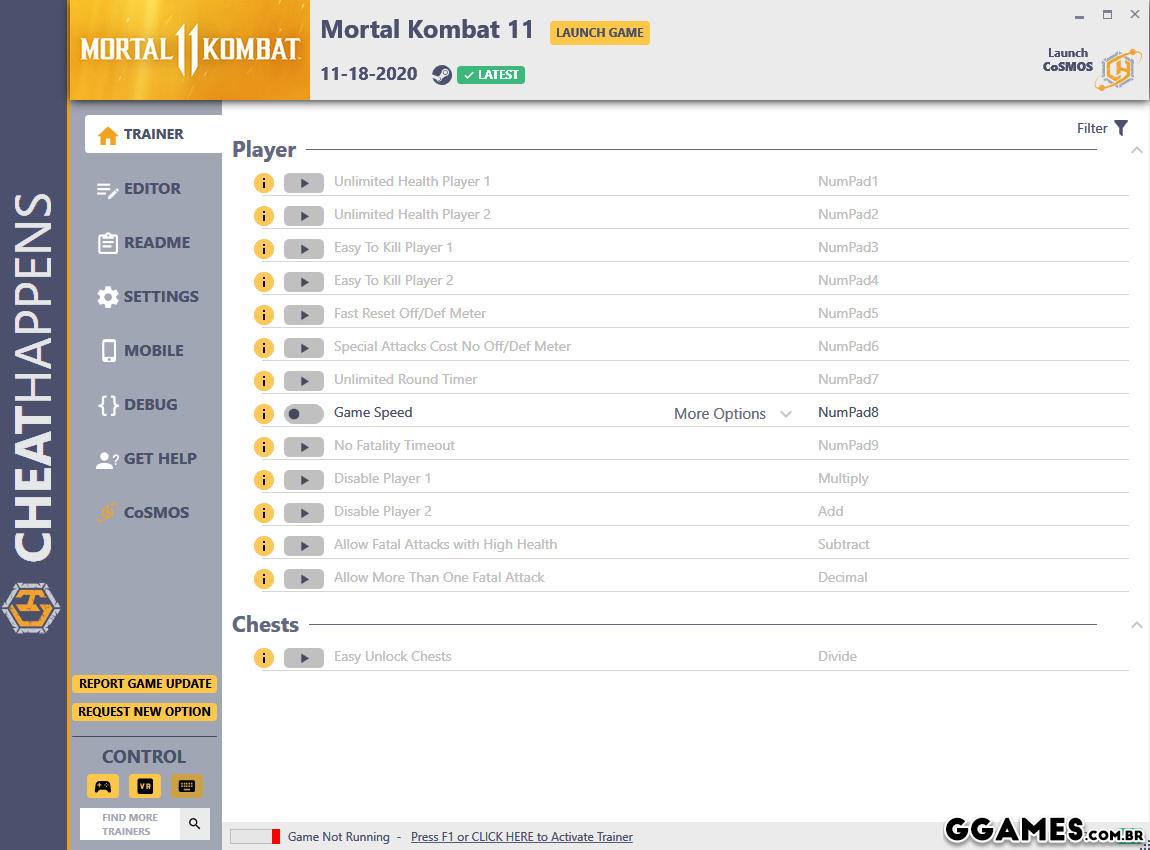The image size is (1150, 850).
Task: Click the Steam platform icon
Action: [x=441, y=75]
